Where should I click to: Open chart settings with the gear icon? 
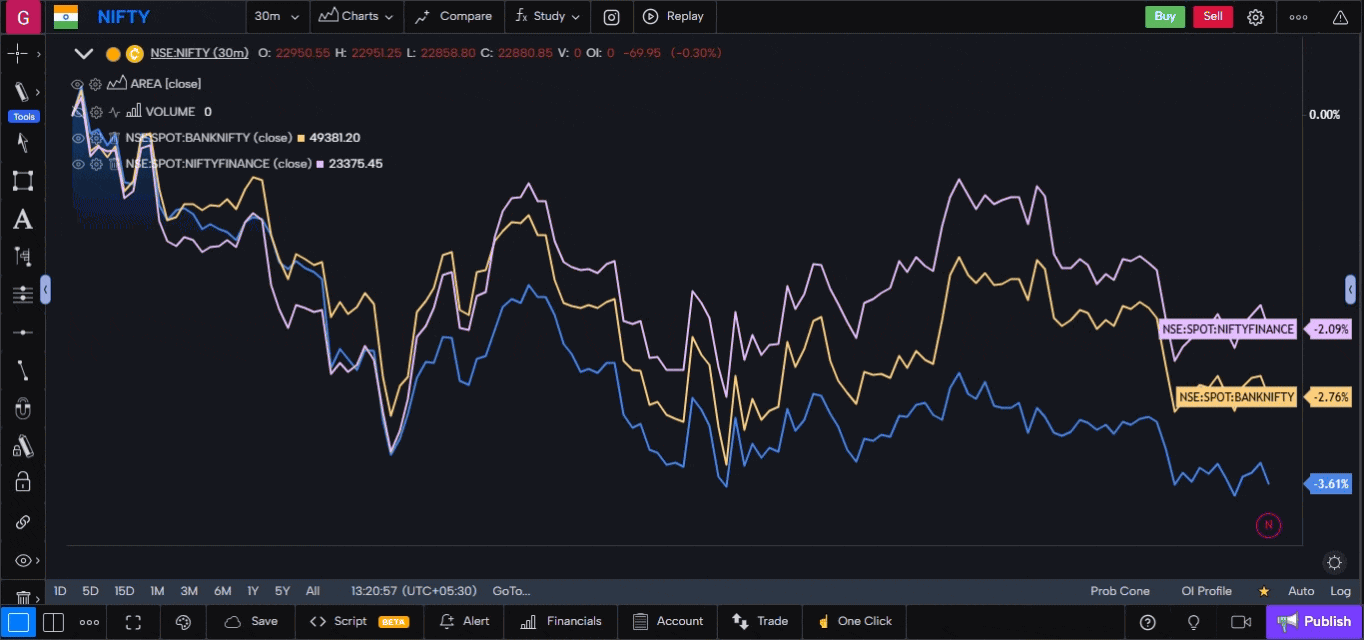pos(1255,16)
